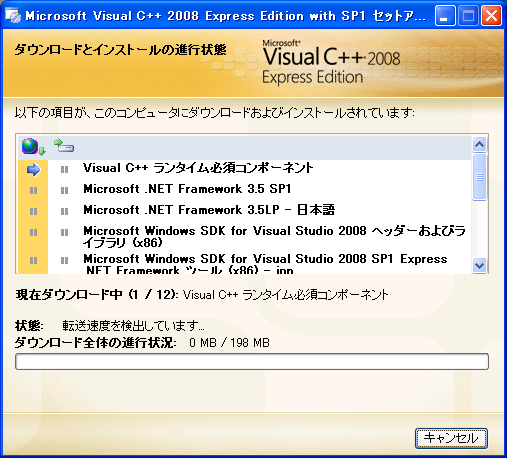The image size is (508, 458).
Task: Select Windows SDK ヘッダーおよびライブラリ (x86) row
Action: [244, 236]
